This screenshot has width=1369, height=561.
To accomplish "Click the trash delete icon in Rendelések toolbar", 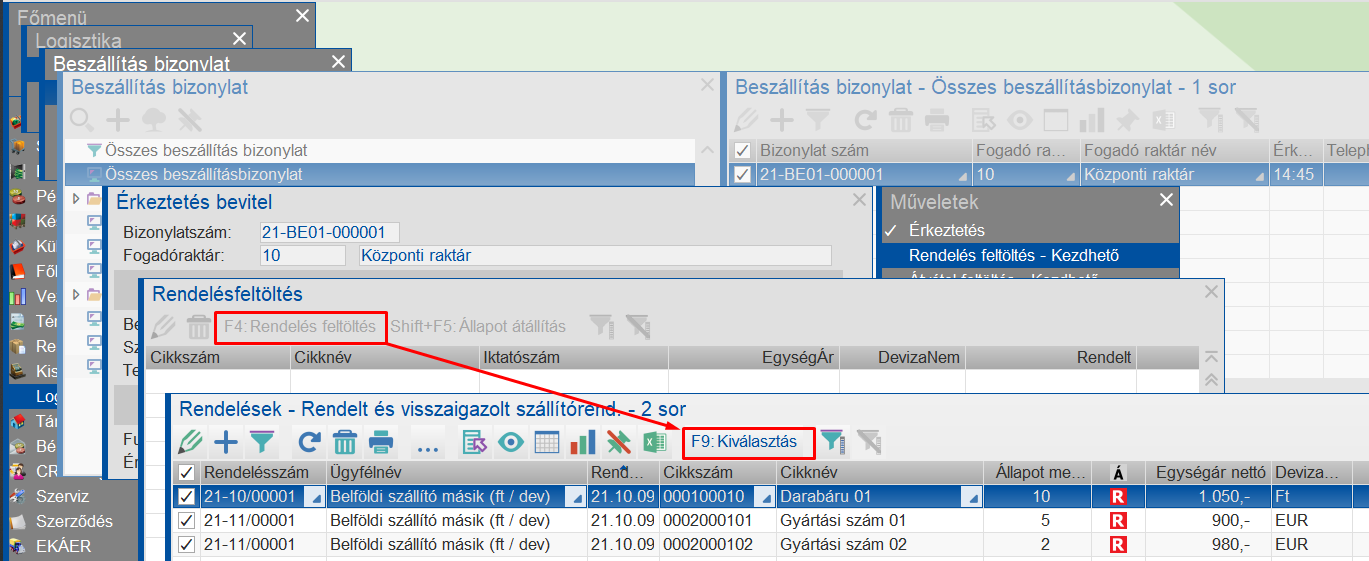I will click(344, 441).
